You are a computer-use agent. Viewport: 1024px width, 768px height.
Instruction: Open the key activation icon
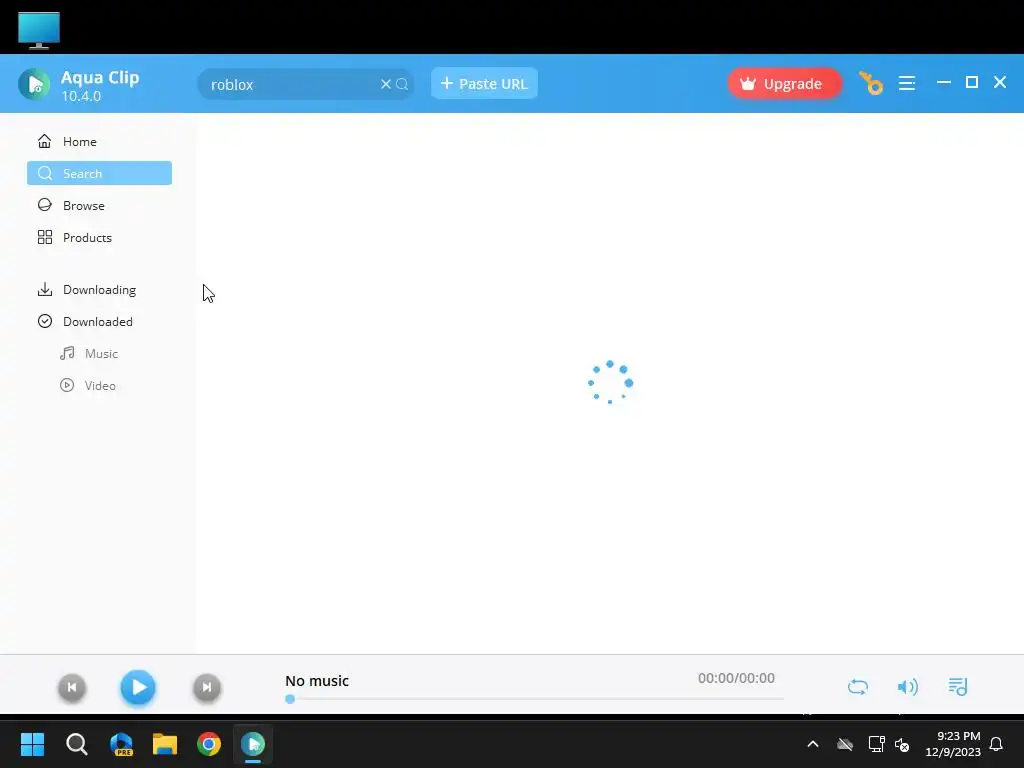pos(871,84)
